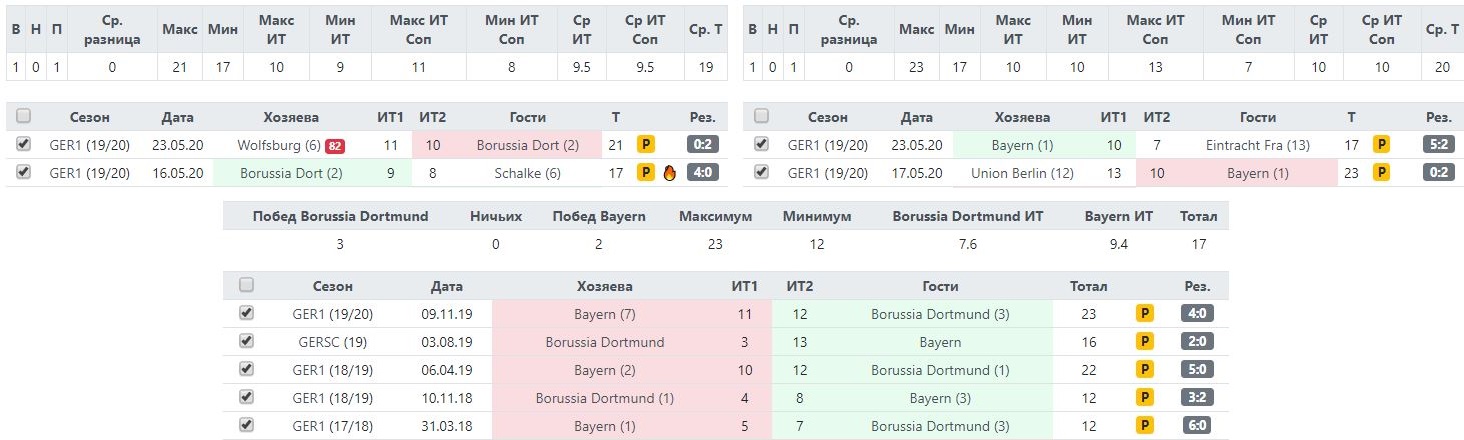
Task: Uncheck the Wolfsburg vs Borussia Dort row checkbox
Action: point(24,144)
